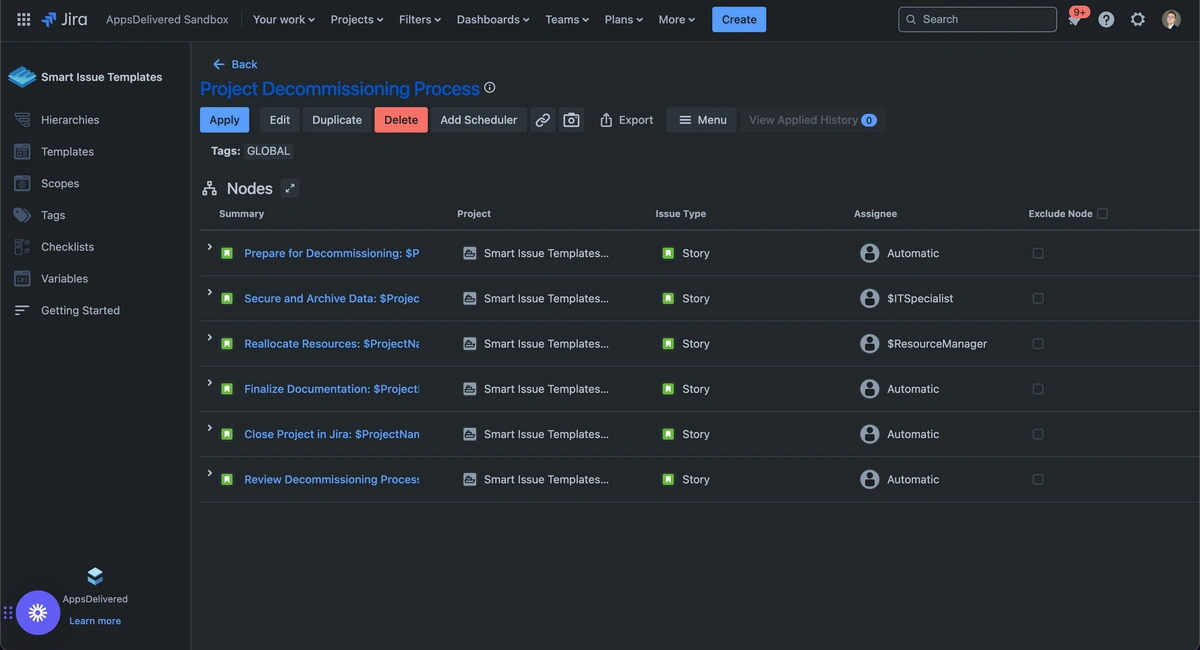This screenshot has width=1200, height=650.
Task: Toggle the Exclude Node header checkbox
Action: tap(1102, 213)
